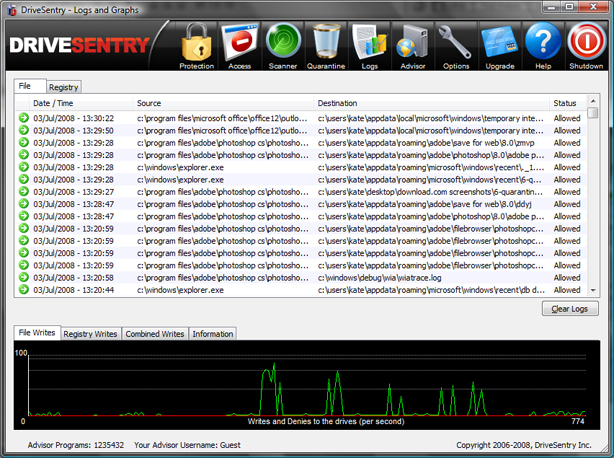Launch the Scanner radar icon
614x458 pixels.
point(283,46)
